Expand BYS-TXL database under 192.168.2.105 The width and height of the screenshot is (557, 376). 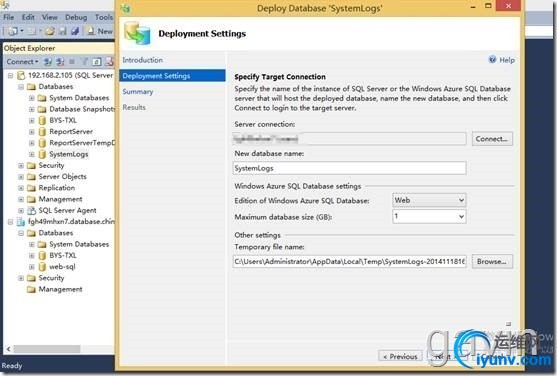[x=32, y=120]
